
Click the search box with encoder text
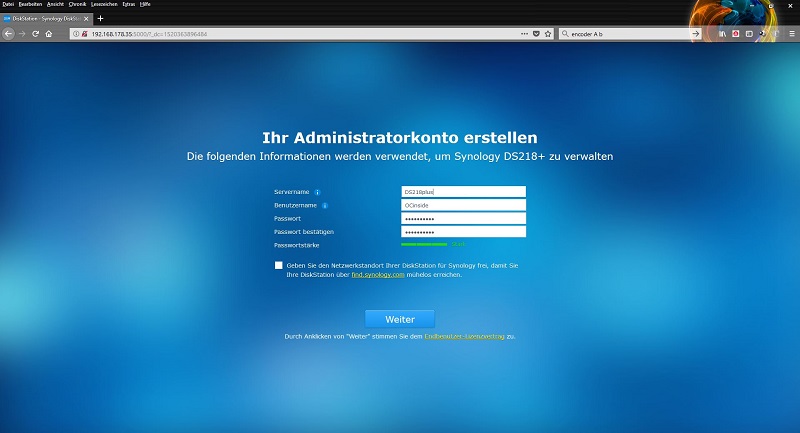(x=629, y=34)
